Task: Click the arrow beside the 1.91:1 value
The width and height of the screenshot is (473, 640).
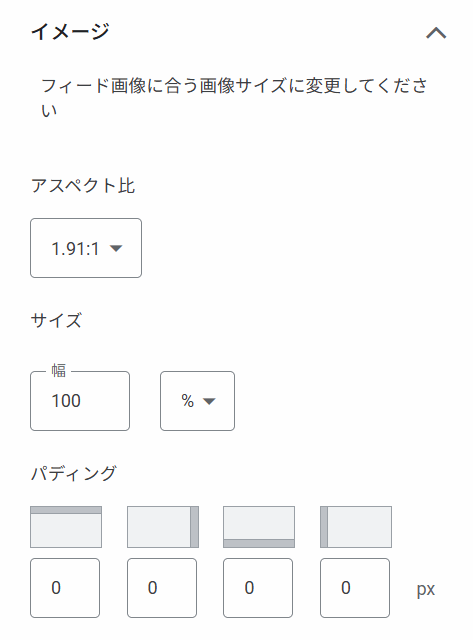Action: [x=116, y=249]
